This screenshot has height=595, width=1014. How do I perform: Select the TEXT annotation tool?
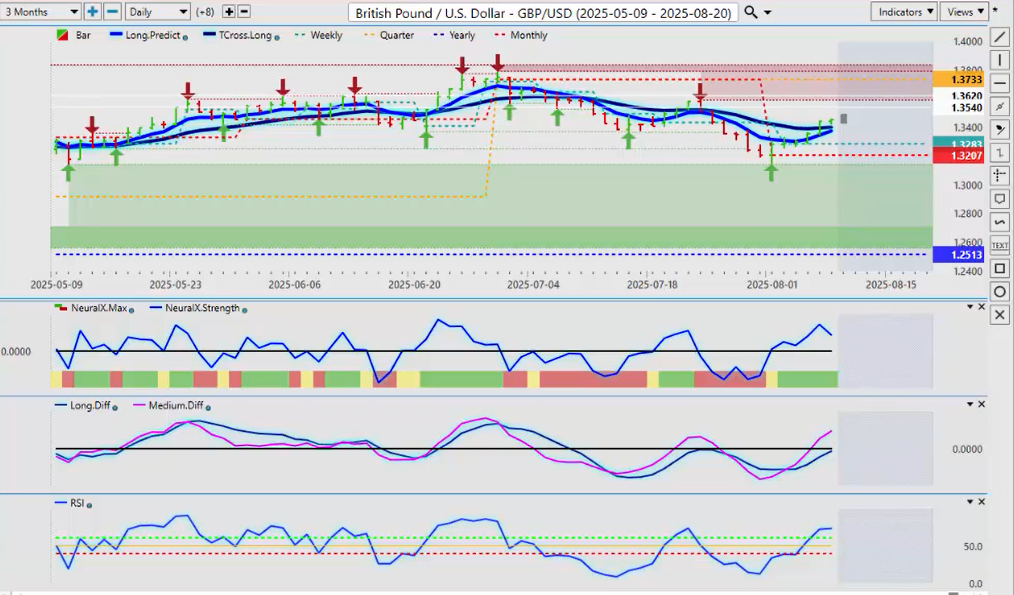click(x=1000, y=245)
